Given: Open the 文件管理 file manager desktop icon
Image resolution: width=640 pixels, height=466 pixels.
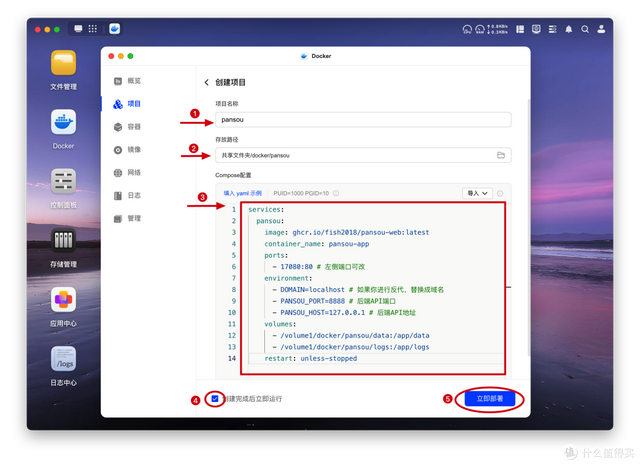Looking at the screenshot, I should pyautogui.click(x=63, y=63).
